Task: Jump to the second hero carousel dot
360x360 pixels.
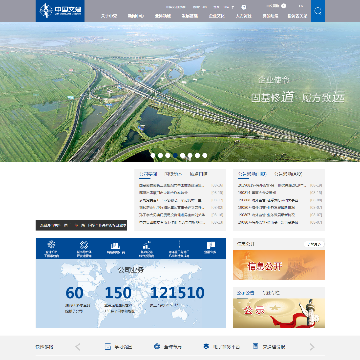Action: click(x=160, y=155)
